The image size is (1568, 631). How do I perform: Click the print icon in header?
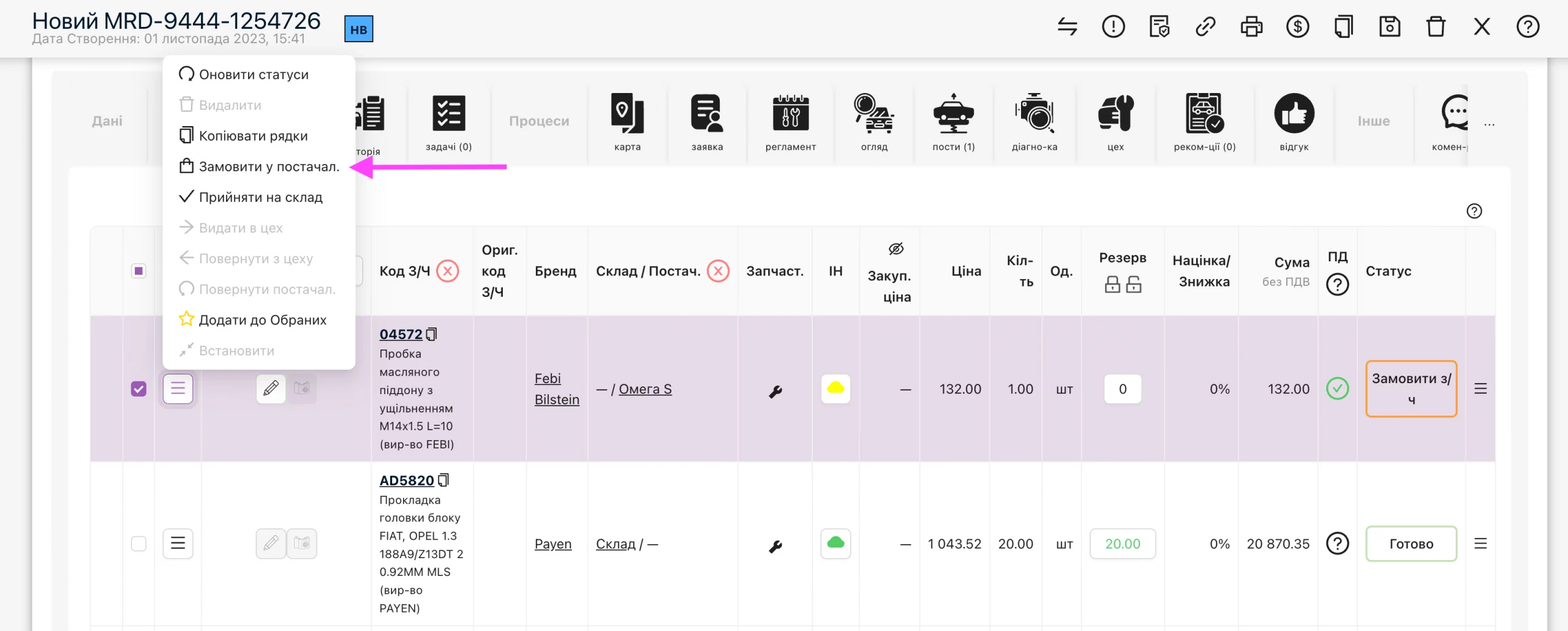point(1251,27)
